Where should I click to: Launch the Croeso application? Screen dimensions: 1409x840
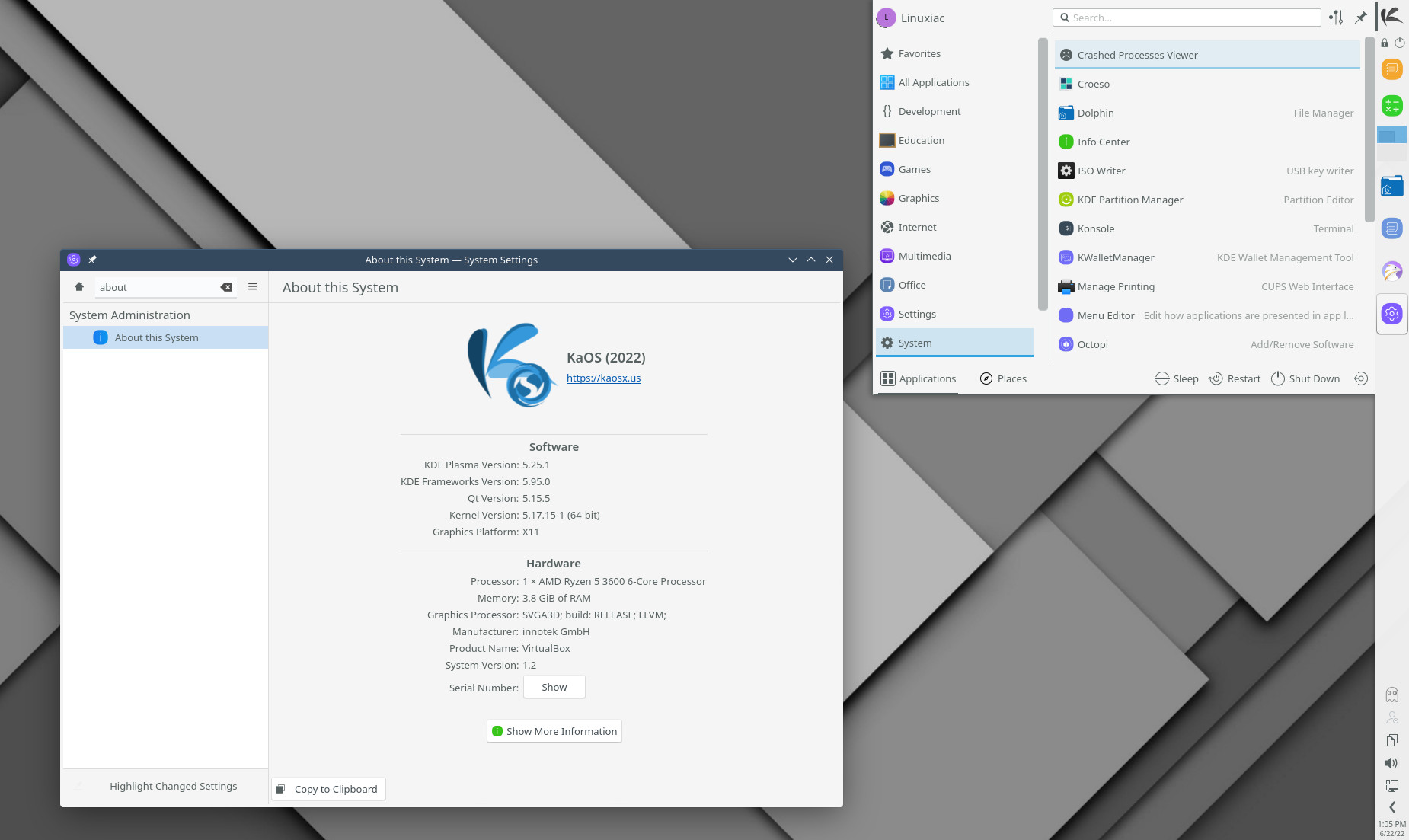1207,84
